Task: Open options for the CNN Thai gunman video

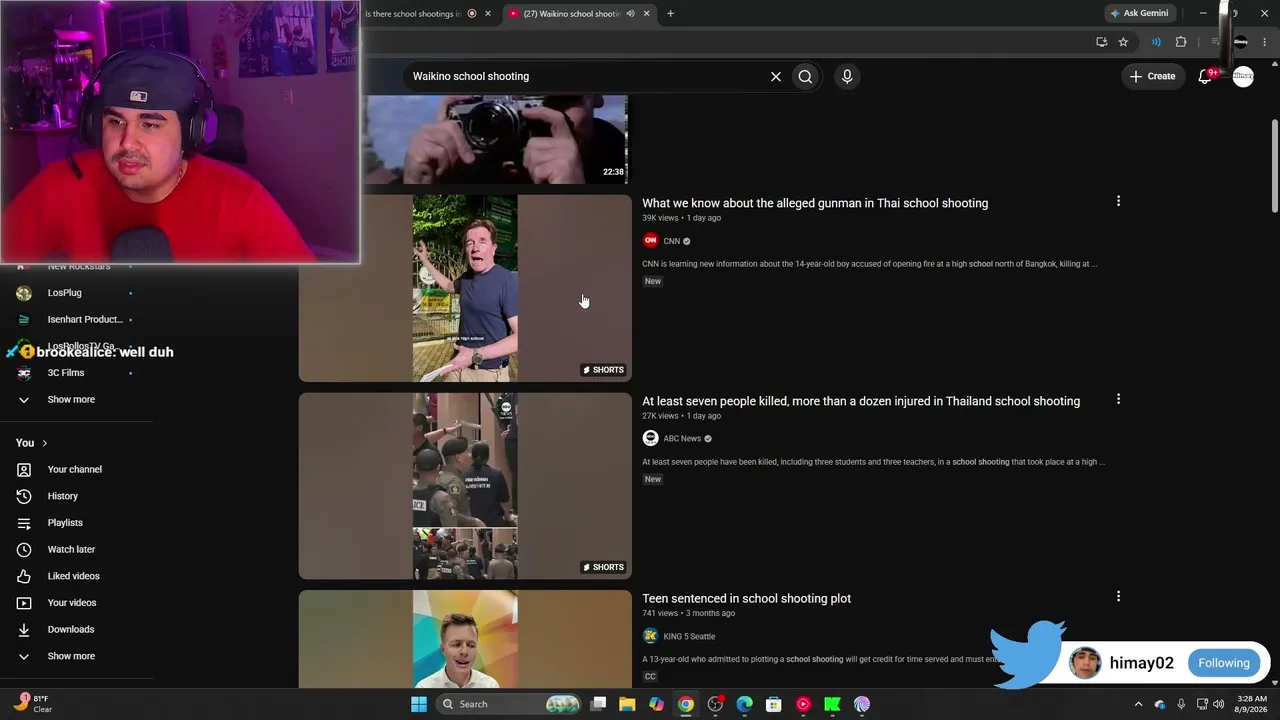Action: click(1118, 201)
